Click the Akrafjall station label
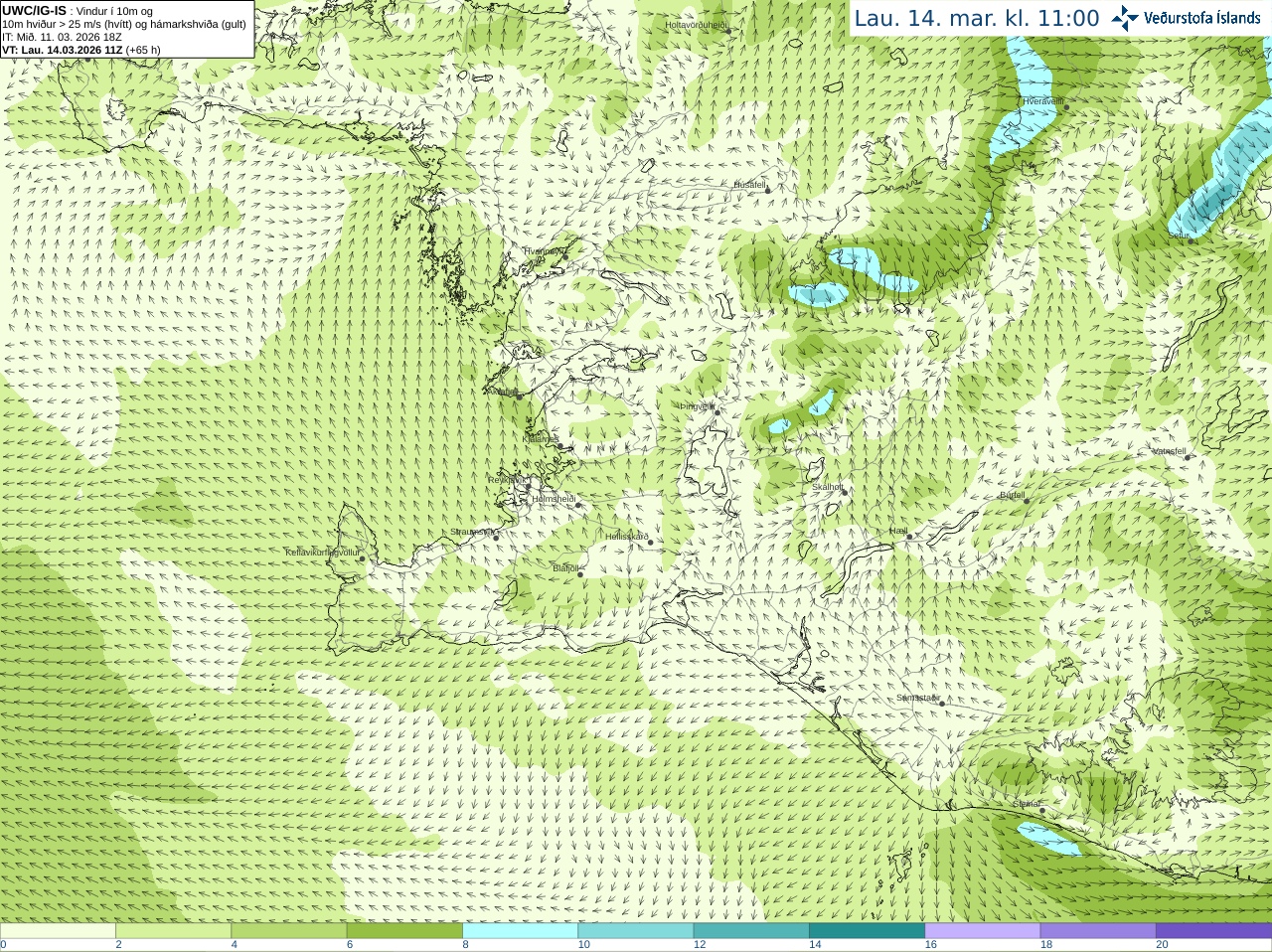 505,392
